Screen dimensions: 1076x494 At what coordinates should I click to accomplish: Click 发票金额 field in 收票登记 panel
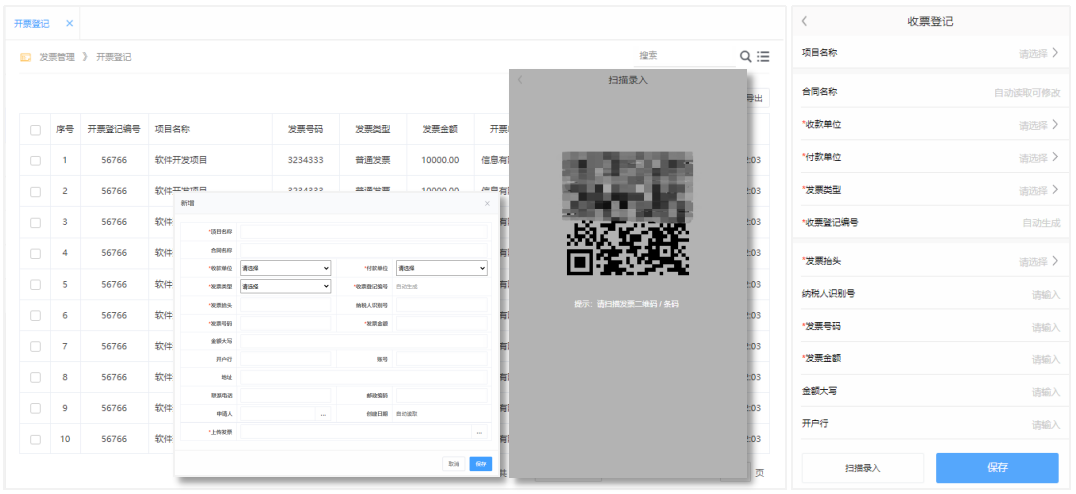931,358
